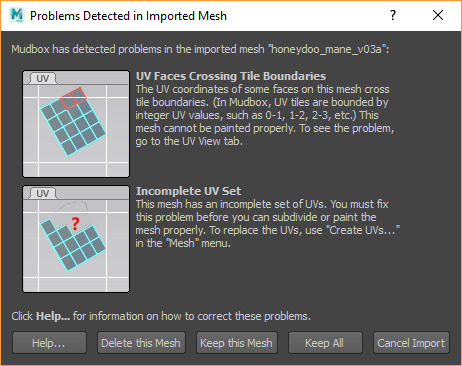Click the UV Faces Crossing Tile Boundaries thumbnail
The image size is (462, 366).
point(76,124)
